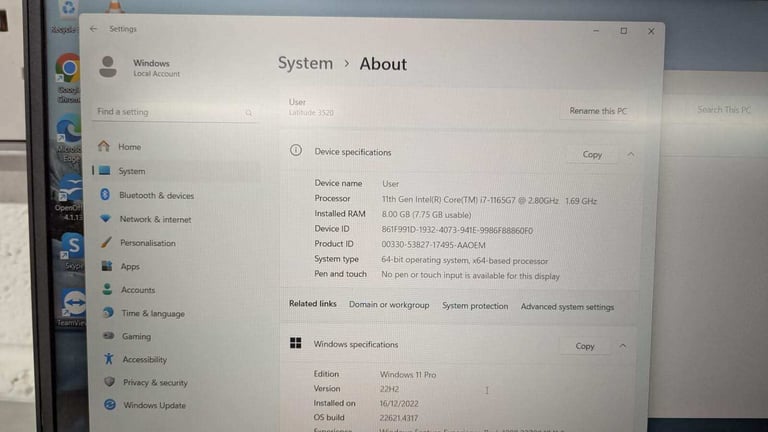Click the Windows Update sync icon
Screen dimensions: 768x432
point(110,404)
